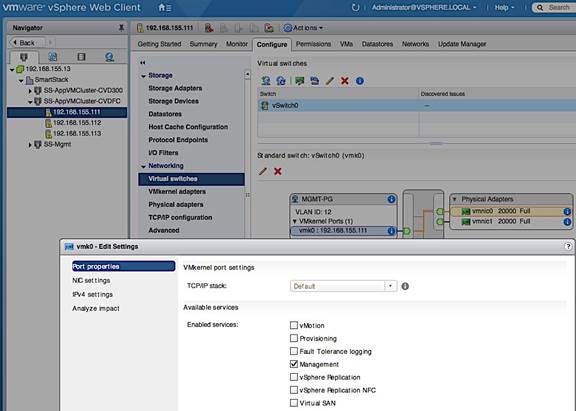Show vmk0 adapter info icon
This screenshot has height=411, width=576.
coord(391,231)
